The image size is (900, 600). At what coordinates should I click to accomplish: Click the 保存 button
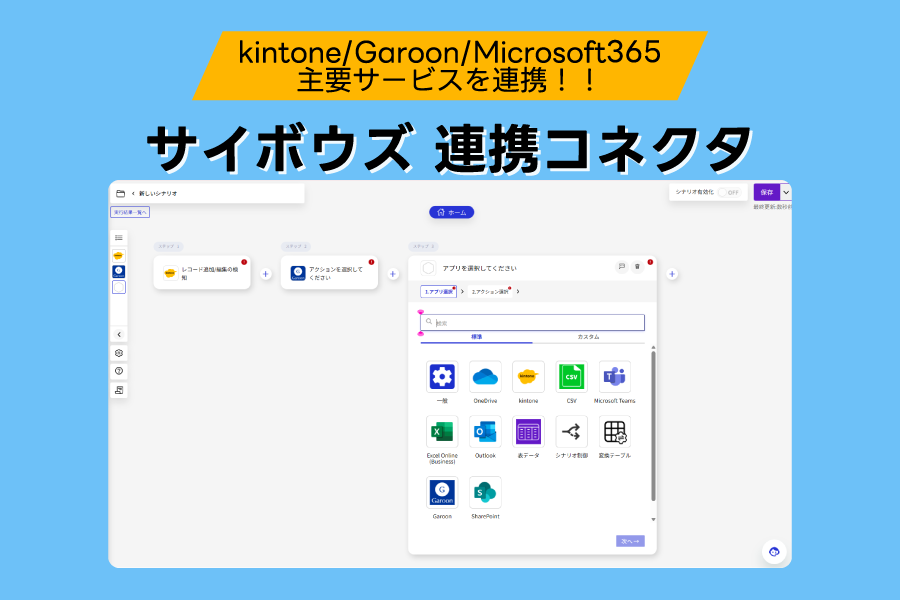click(766, 192)
